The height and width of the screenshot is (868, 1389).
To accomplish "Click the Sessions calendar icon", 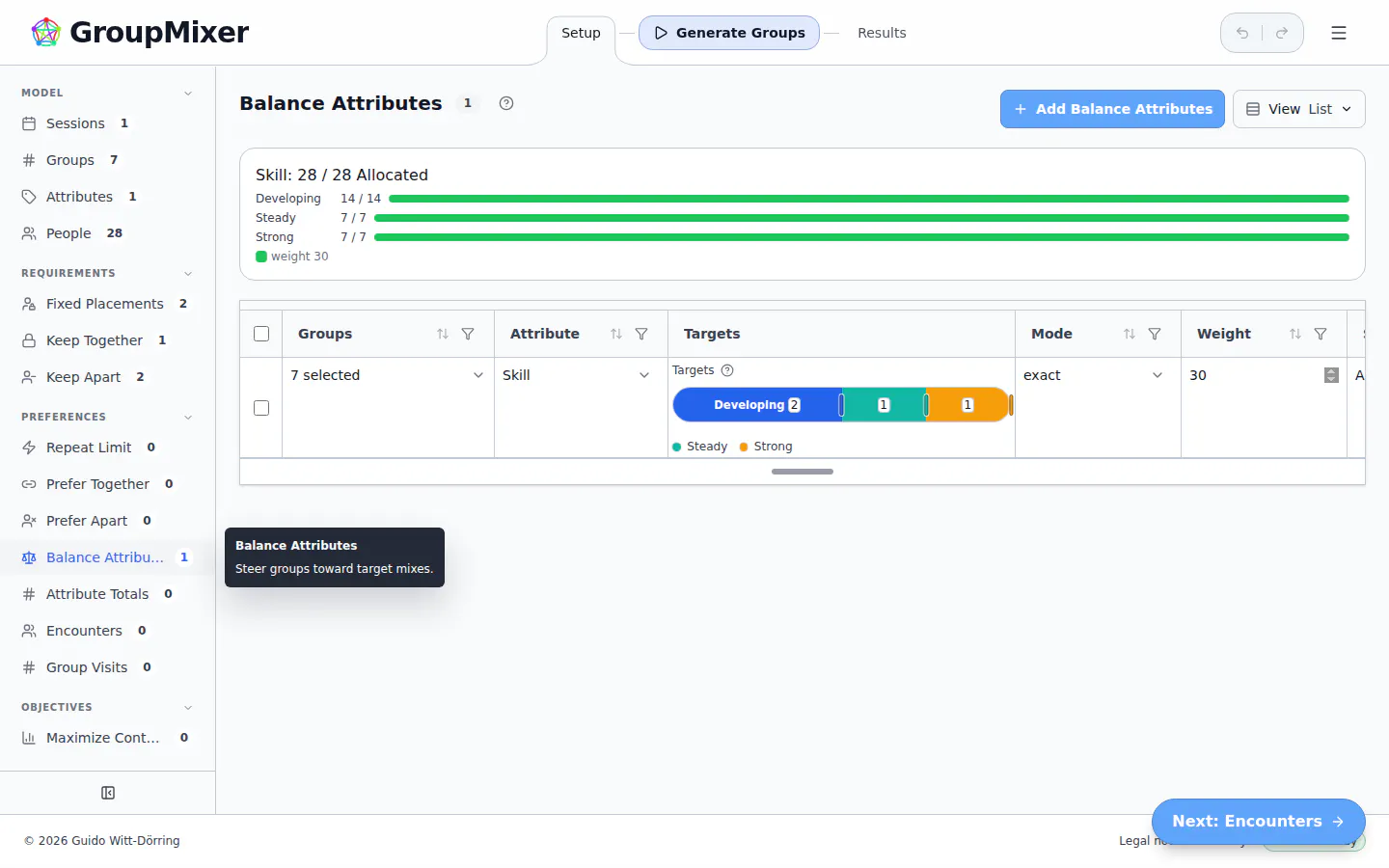I will 29,123.
